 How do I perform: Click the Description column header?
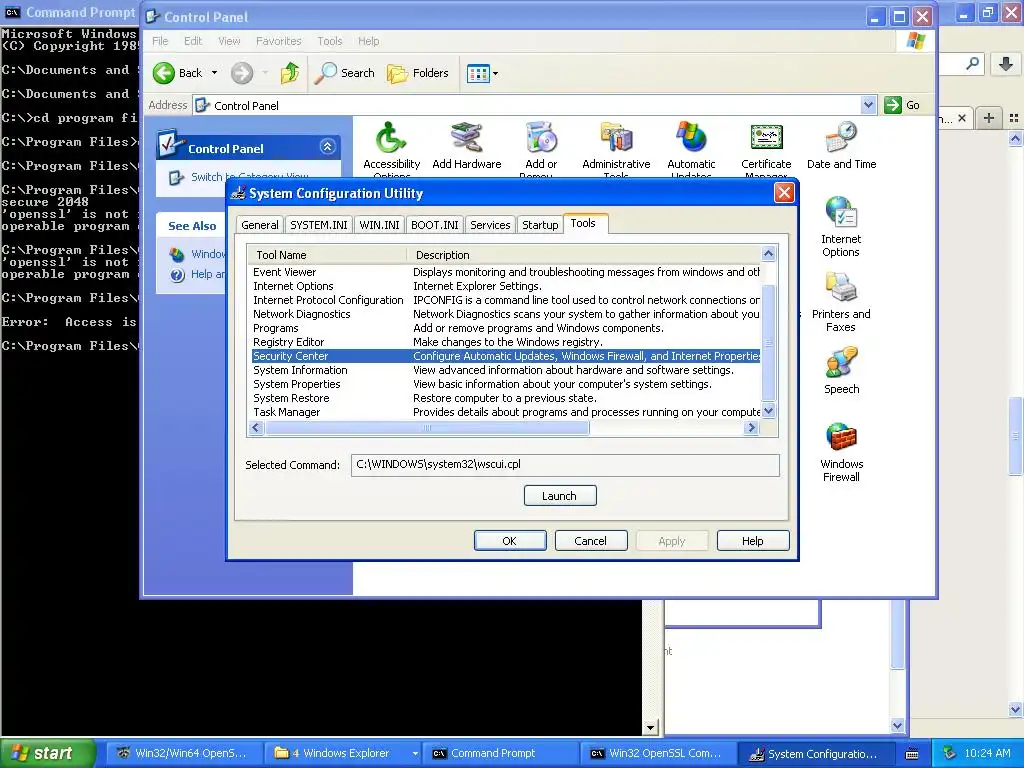coord(584,255)
